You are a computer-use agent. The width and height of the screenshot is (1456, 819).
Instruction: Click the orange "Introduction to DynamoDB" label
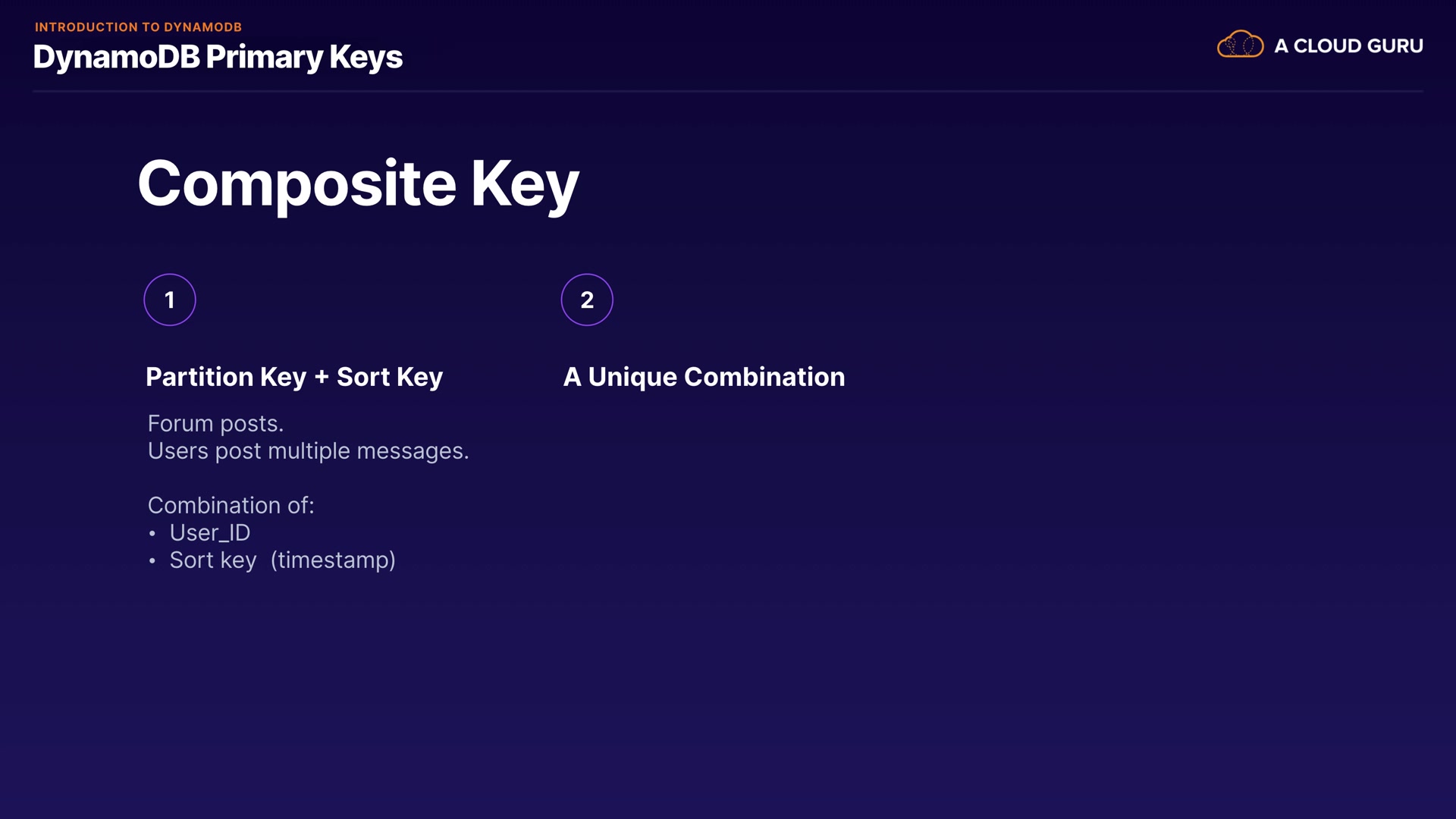138,27
